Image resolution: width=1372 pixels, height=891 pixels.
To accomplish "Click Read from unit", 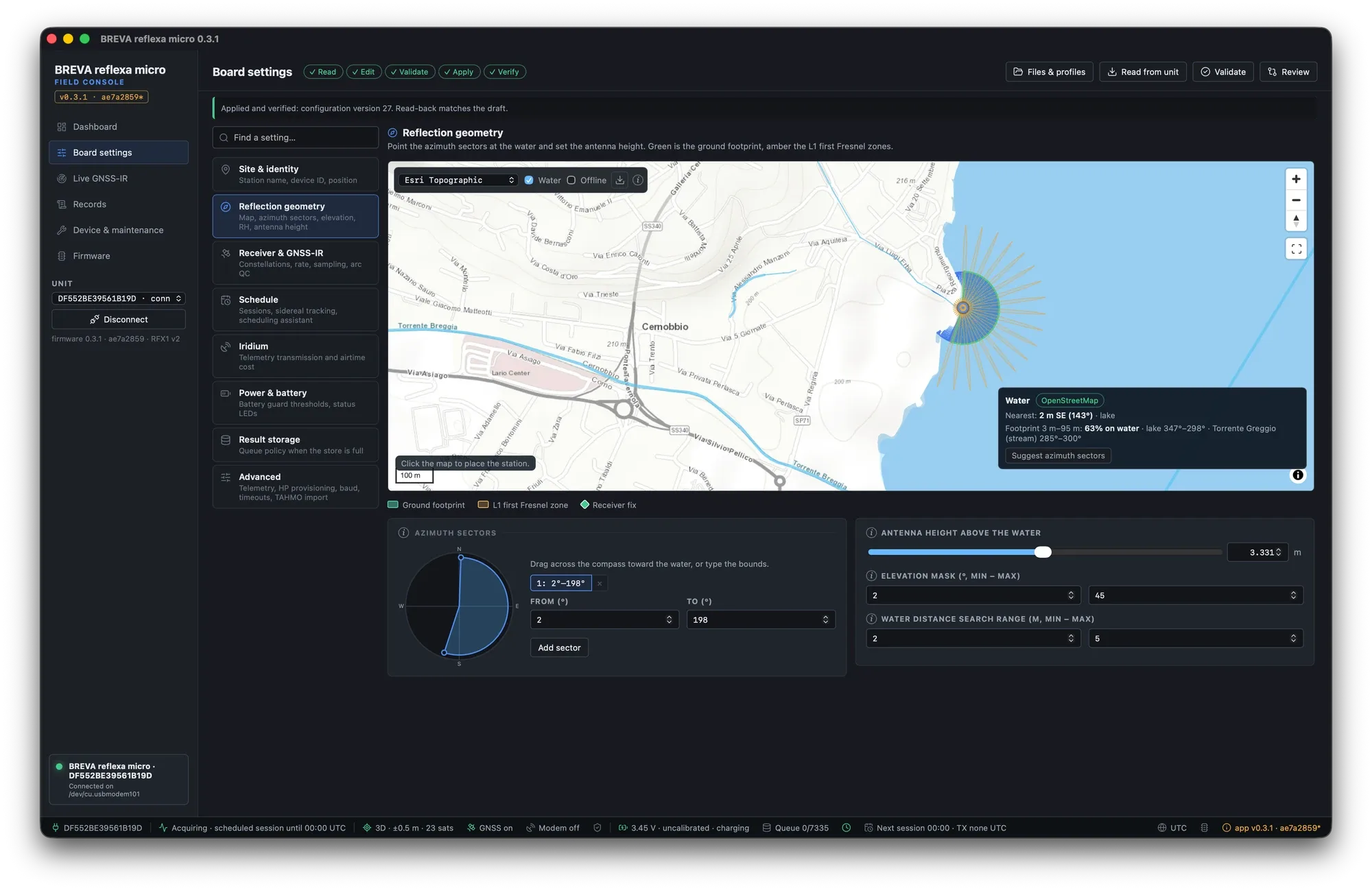I will tap(1143, 72).
